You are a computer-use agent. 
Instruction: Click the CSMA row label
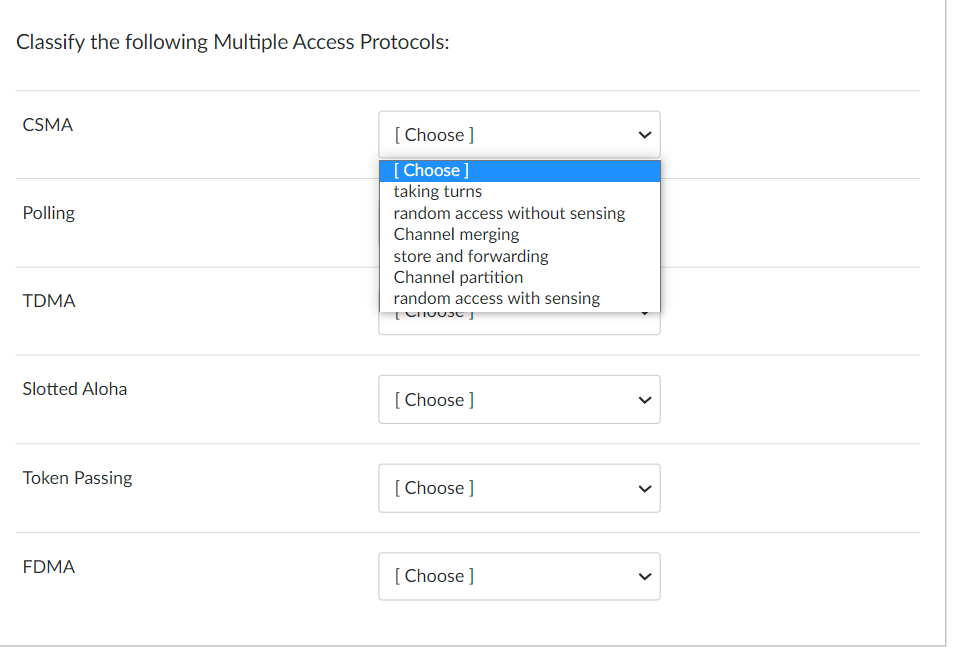pyautogui.click(x=47, y=124)
